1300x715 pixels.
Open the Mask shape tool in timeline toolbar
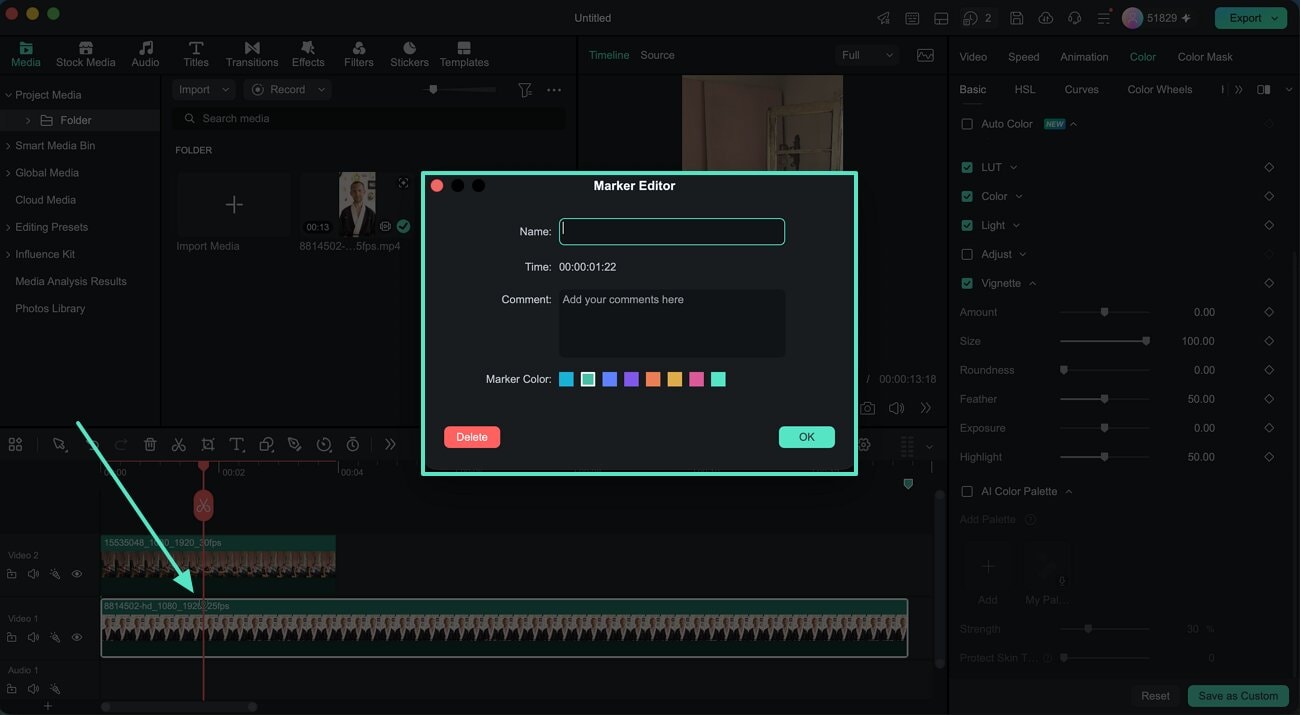pos(266,444)
